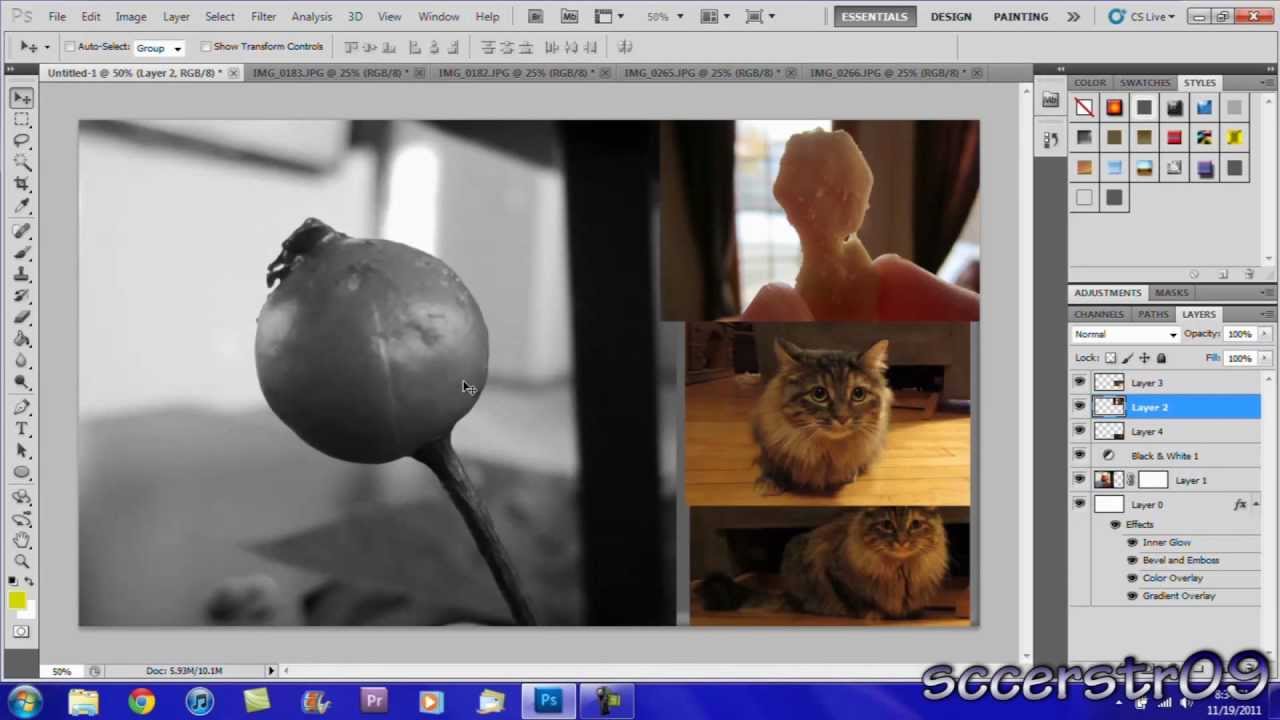Click the Essentials workspace button
The image size is (1280, 720).
[874, 17]
